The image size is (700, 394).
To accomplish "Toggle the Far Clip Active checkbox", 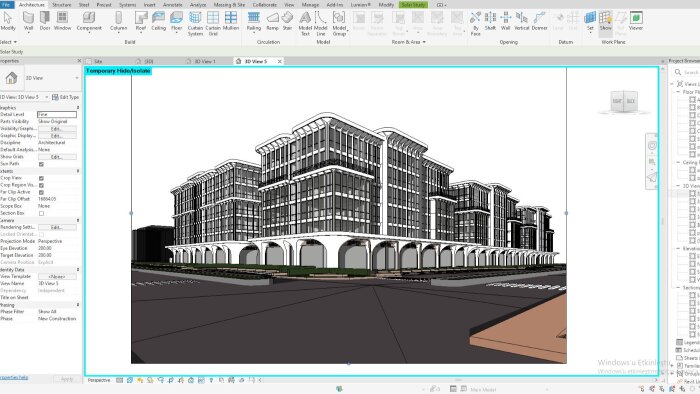I will 41,192.
